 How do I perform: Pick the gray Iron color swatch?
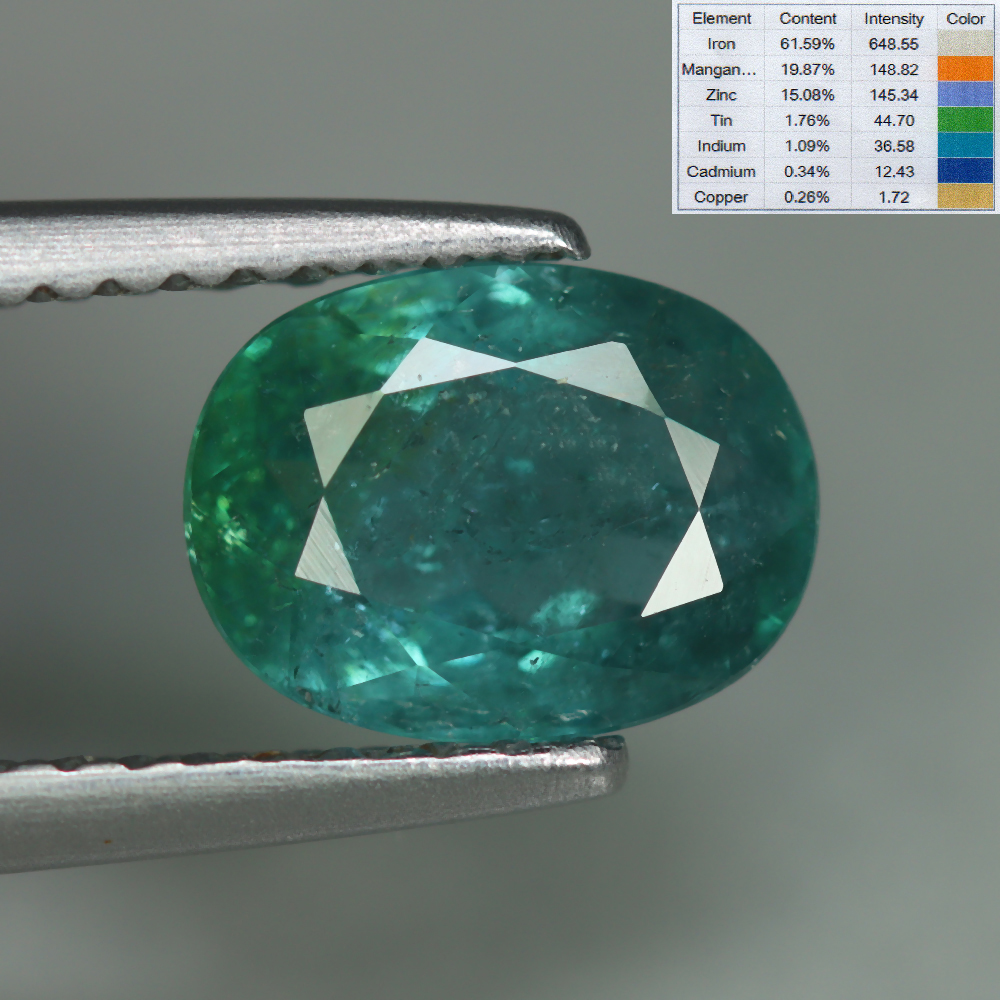966,44
